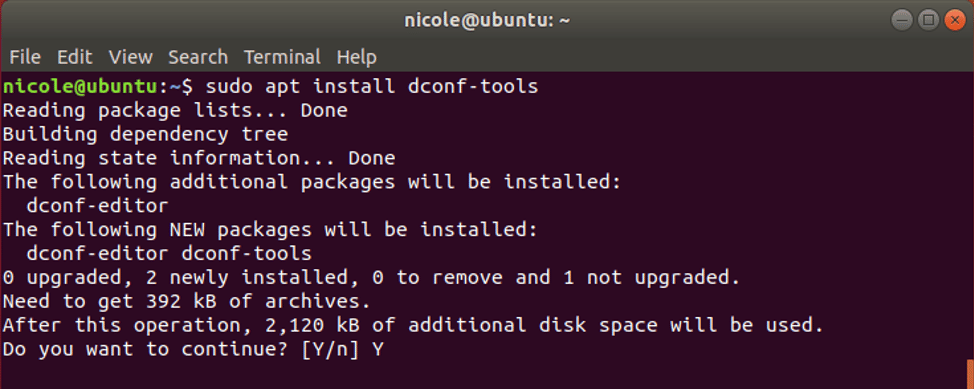Click the green nicole@ubuntu prompt text

point(81,86)
